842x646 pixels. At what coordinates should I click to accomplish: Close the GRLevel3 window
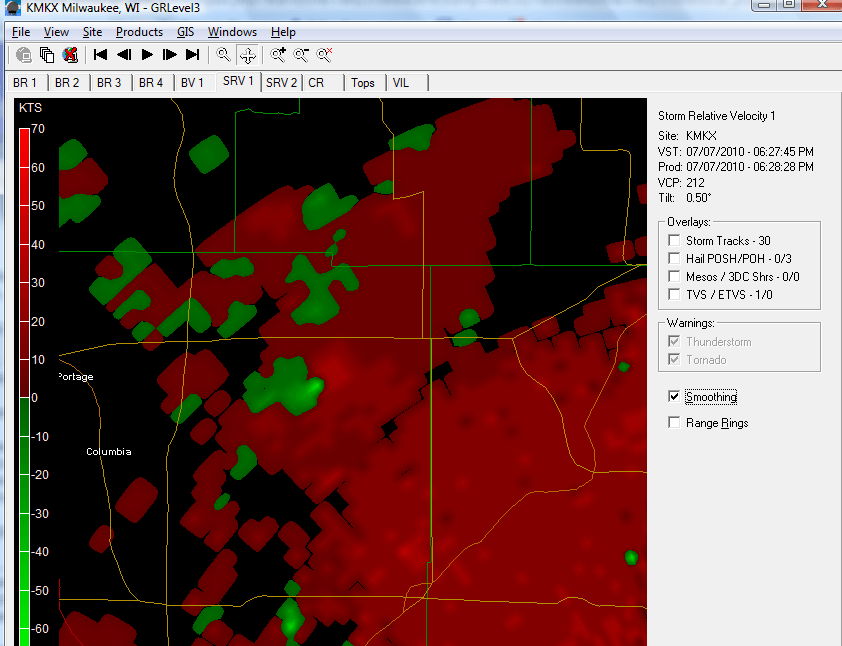[822, 4]
